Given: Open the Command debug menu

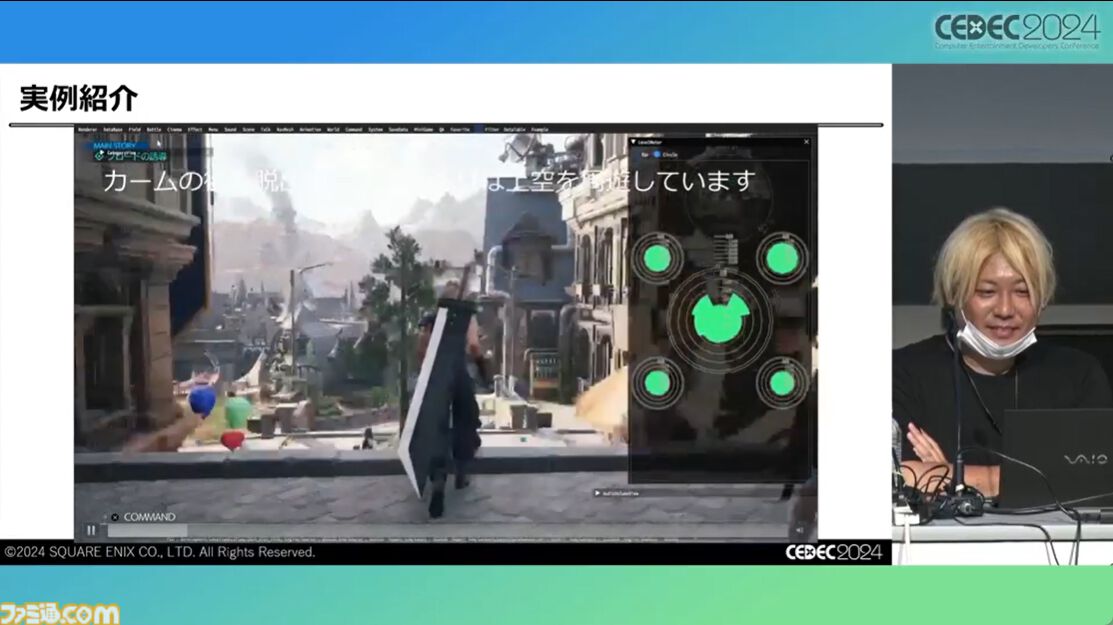Looking at the screenshot, I should pyautogui.click(x=353, y=130).
